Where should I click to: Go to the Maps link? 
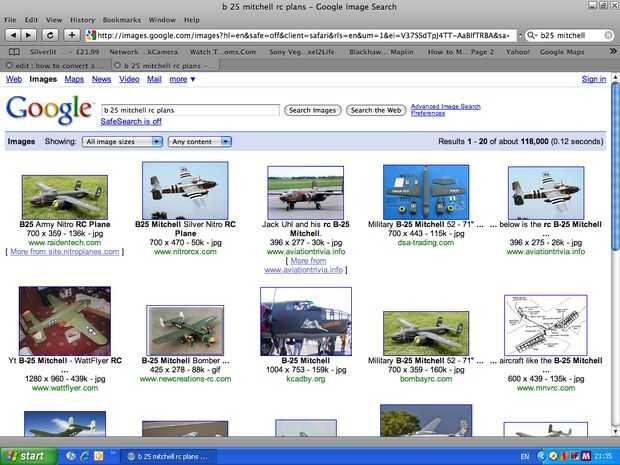(74, 79)
